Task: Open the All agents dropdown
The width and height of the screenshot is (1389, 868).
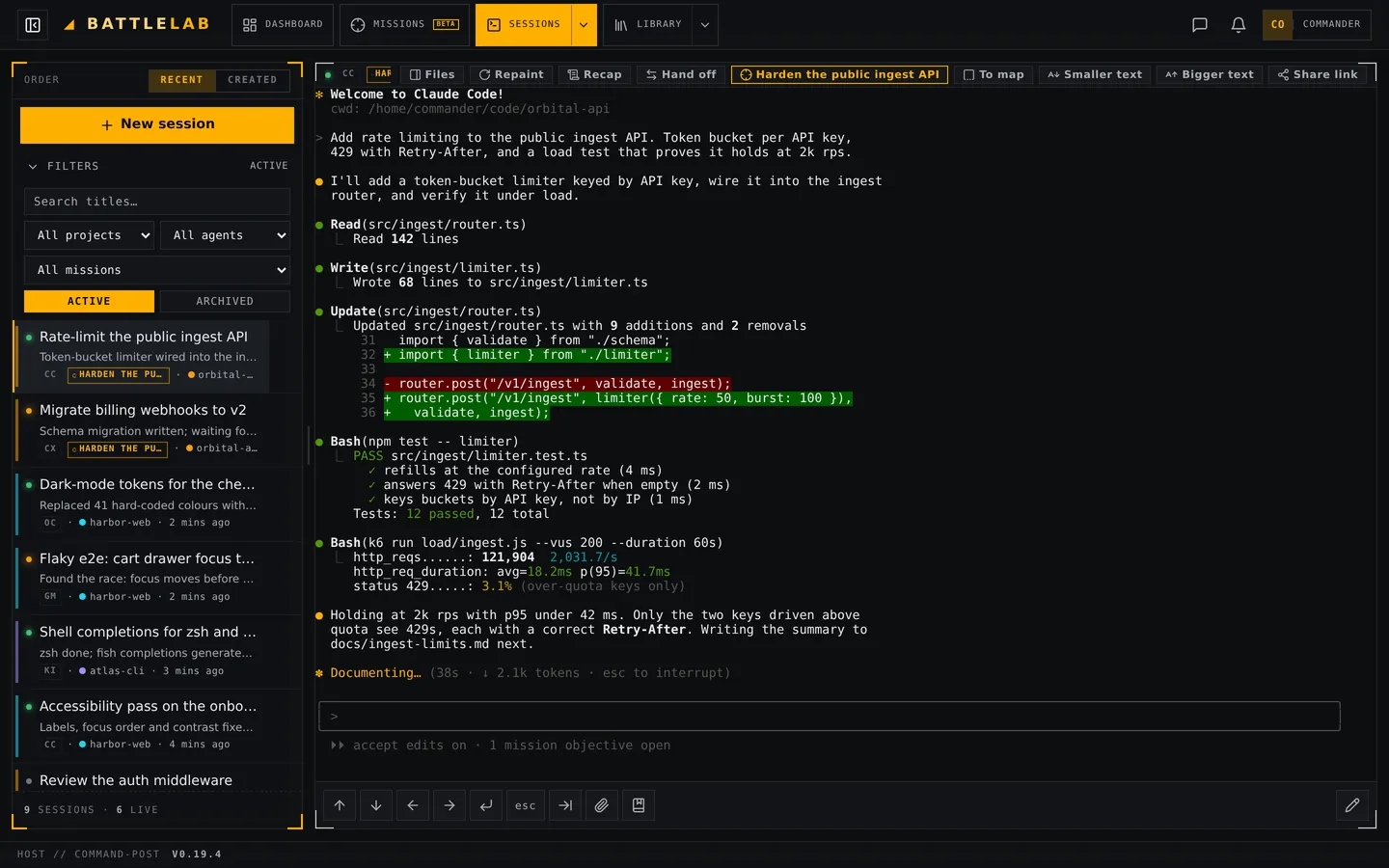Action: 226,235
